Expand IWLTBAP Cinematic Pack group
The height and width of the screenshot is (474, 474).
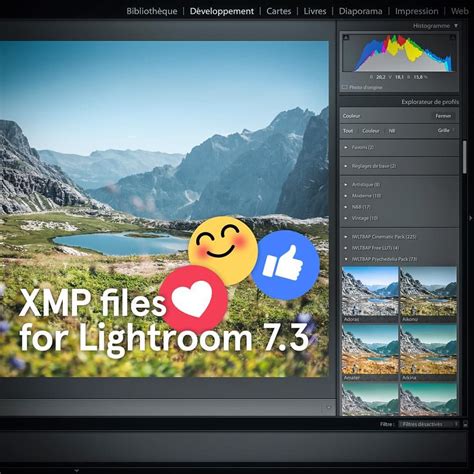(x=346, y=237)
